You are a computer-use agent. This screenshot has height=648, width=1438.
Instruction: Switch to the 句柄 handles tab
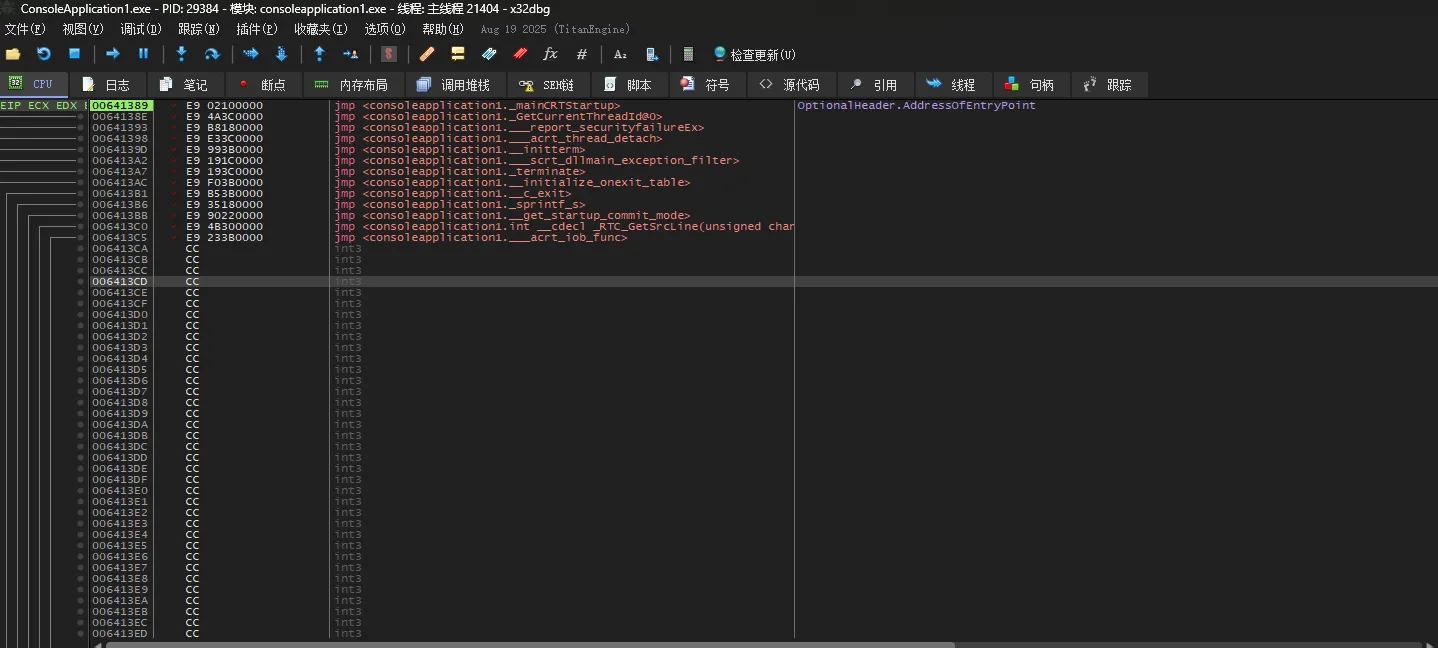[1030, 85]
